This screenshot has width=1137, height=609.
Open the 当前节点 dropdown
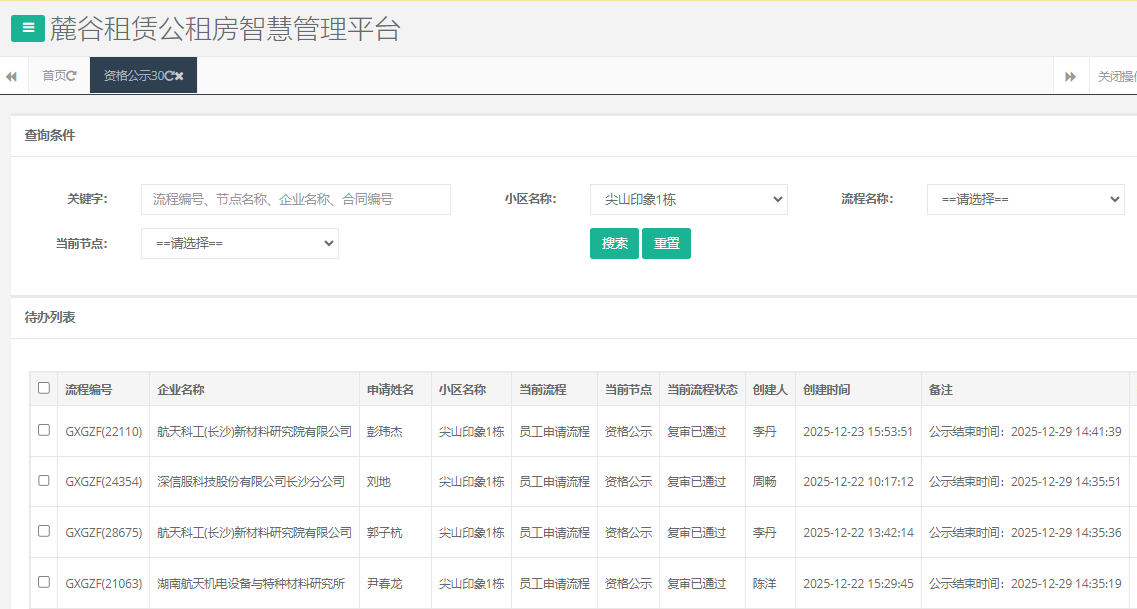click(x=239, y=243)
